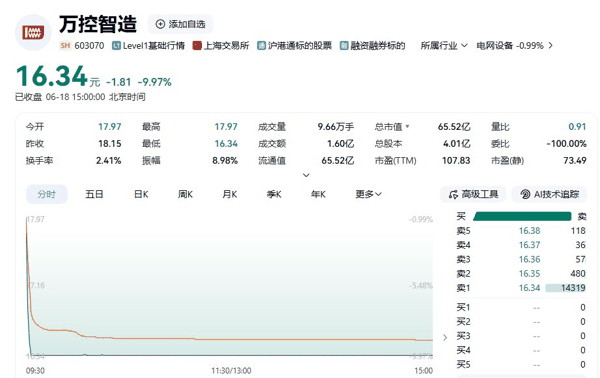Switch to the 五日 tab
Screen dimensions: 600x378
pos(94,194)
